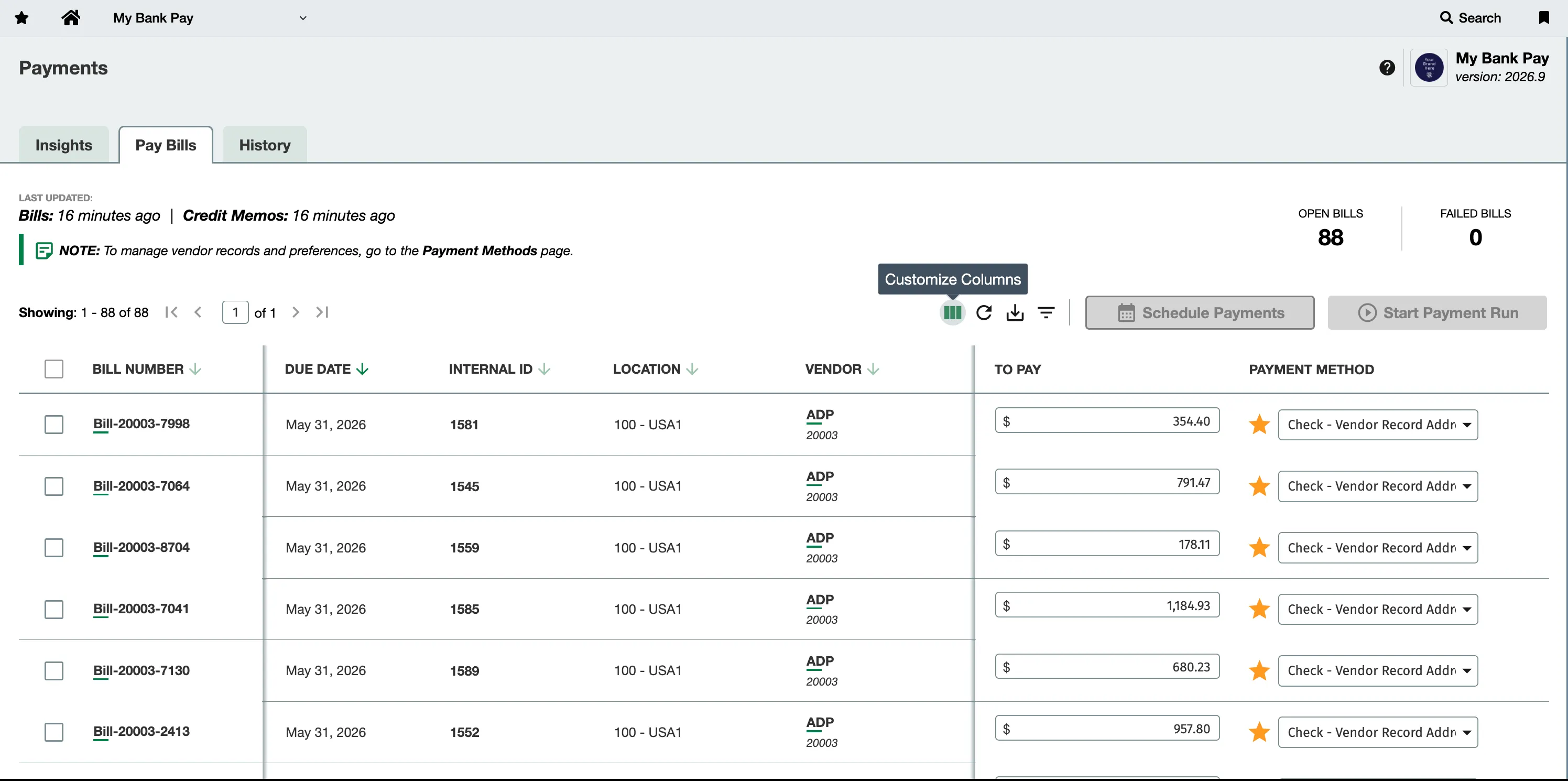
Task: Check the box for Bill-20003-7998
Action: [53, 424]
